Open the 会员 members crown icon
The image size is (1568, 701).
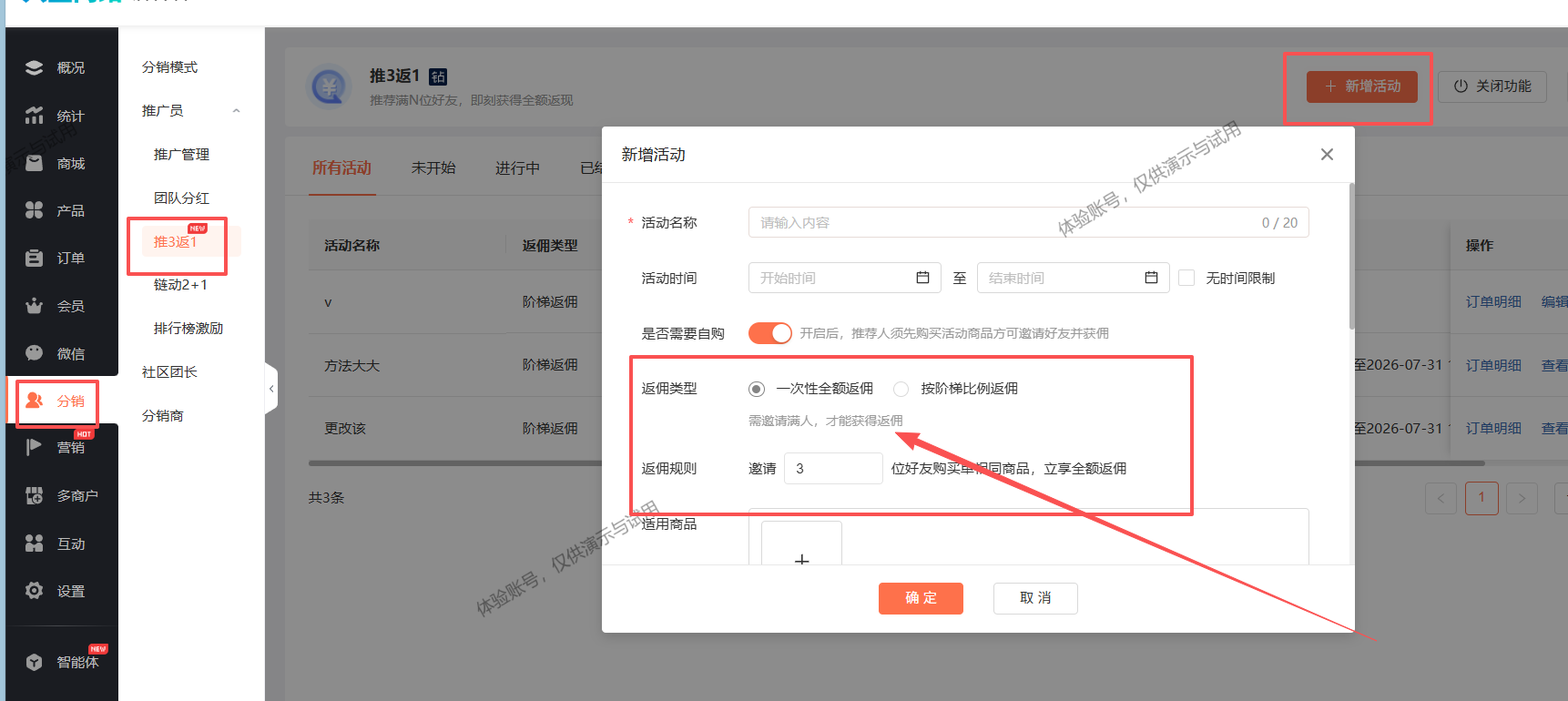[x=35, y=306]
